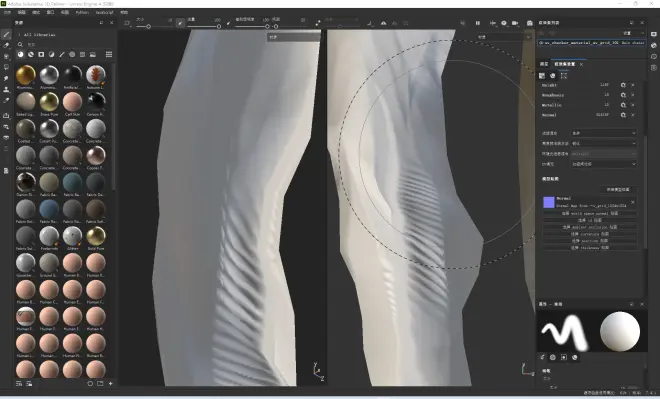
Task: Select the Eraser tool in left toolbar
Action: (x=6, y=45)
